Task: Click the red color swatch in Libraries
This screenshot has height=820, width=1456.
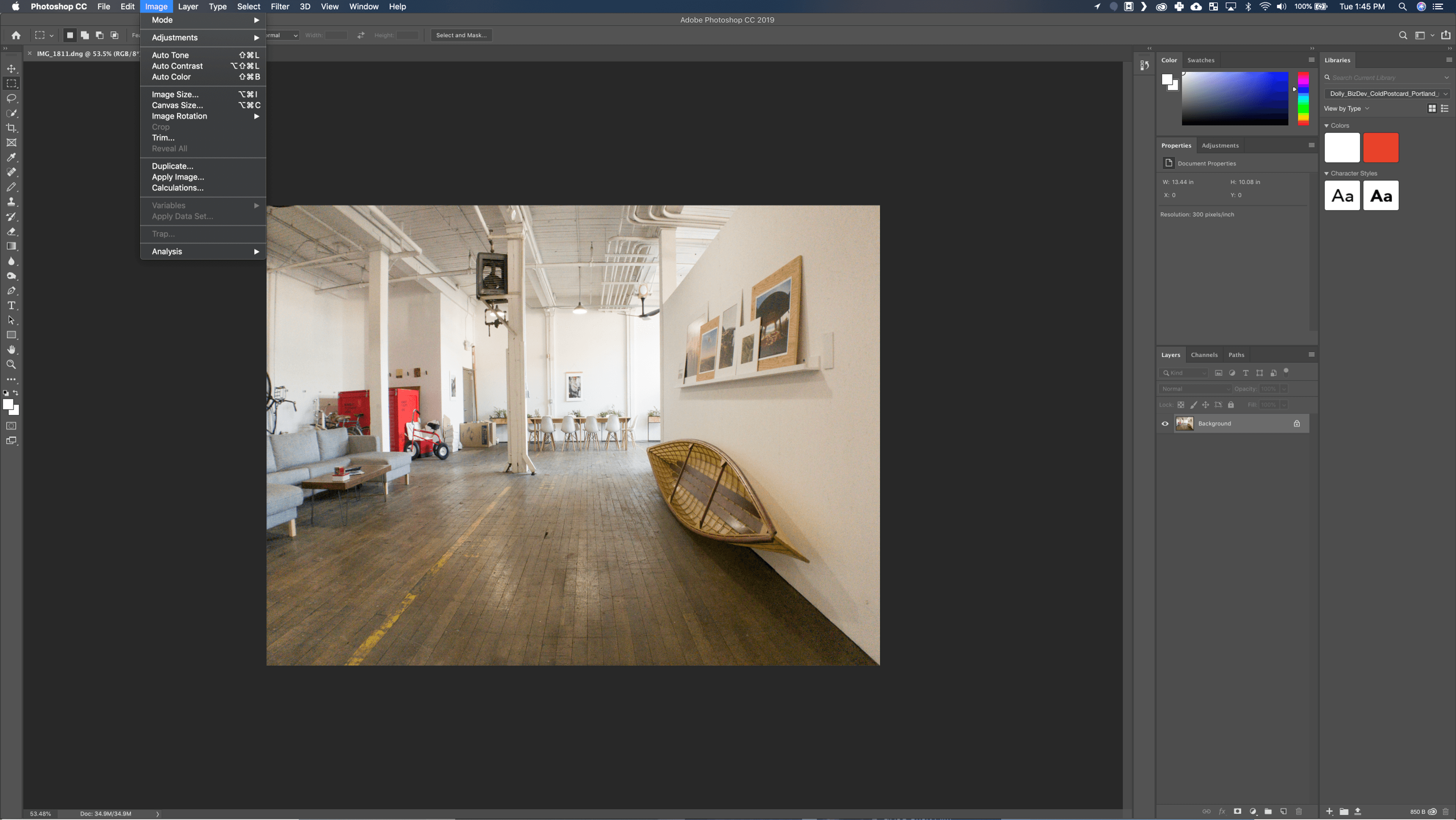Action: [x=1381, y=148]
